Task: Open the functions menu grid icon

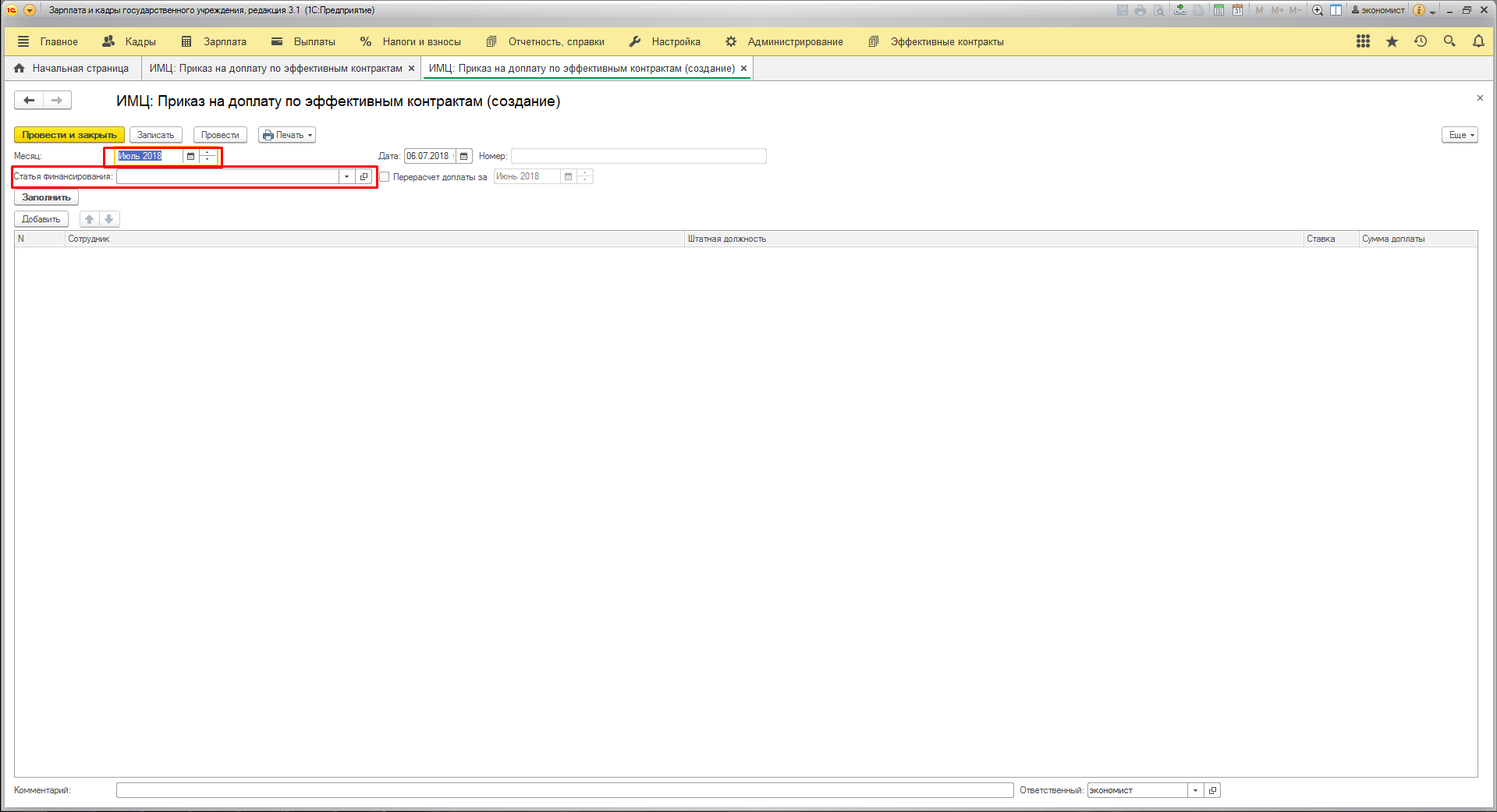Action: tap(1363, 41)
